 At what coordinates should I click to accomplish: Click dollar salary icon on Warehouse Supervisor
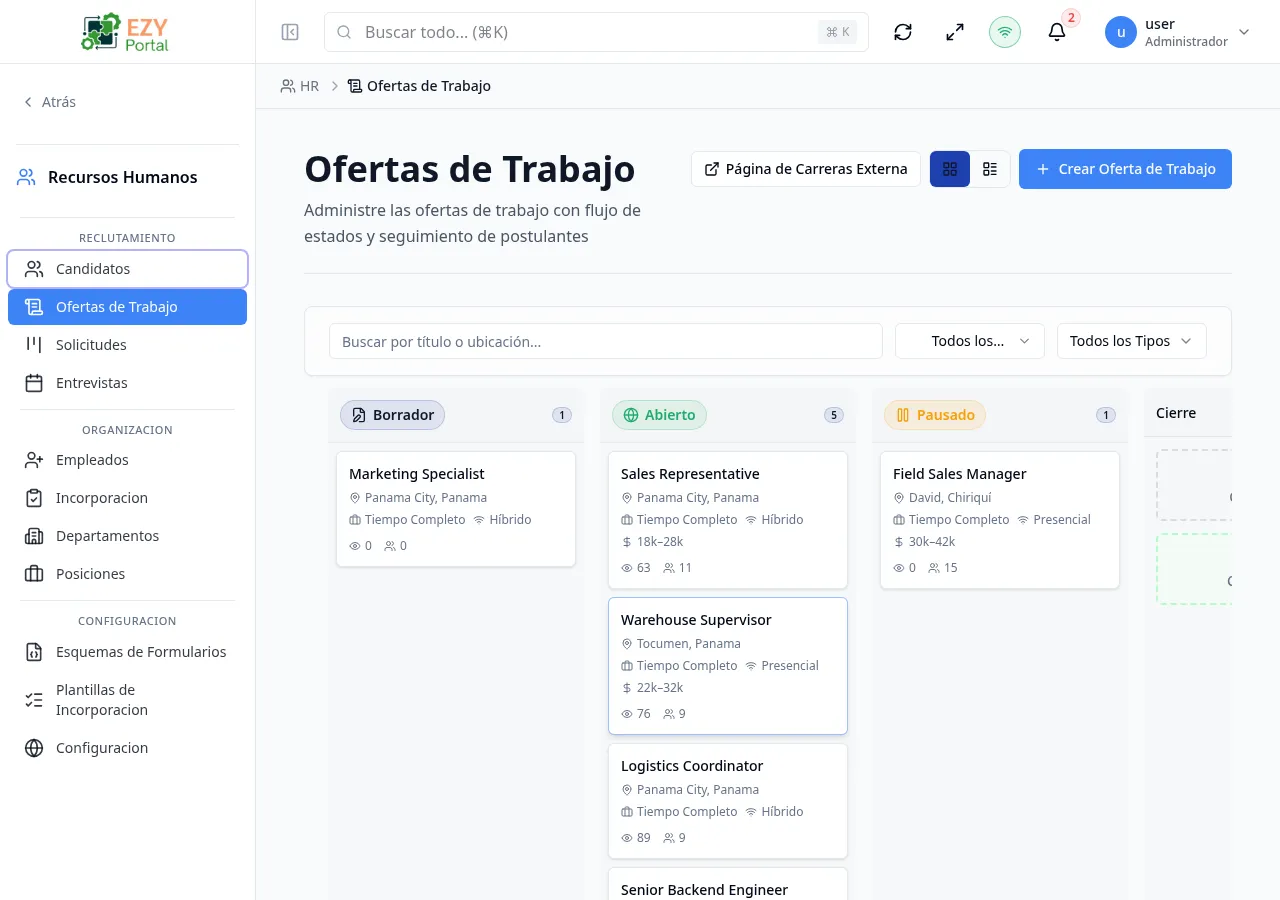pyautogui.click(x=627, y=688)
